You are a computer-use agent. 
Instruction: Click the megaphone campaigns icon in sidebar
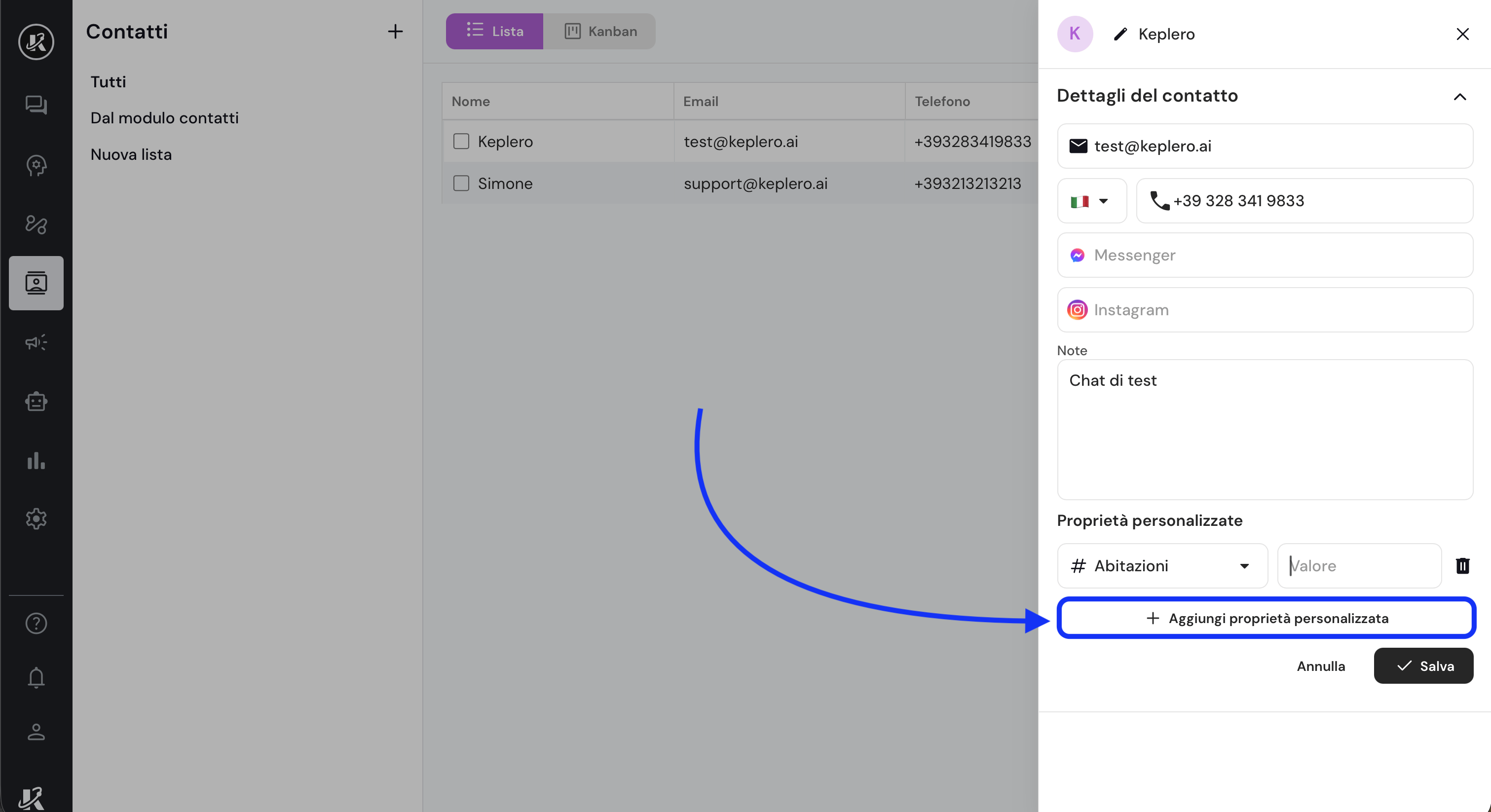pos(36,342)
